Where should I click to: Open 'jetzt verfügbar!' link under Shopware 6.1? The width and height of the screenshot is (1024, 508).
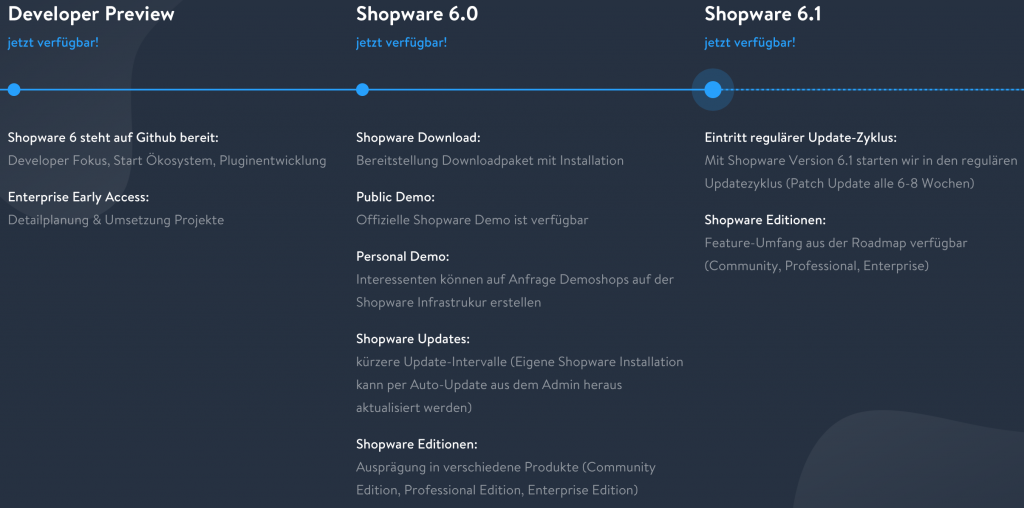[x=750, y=43]
